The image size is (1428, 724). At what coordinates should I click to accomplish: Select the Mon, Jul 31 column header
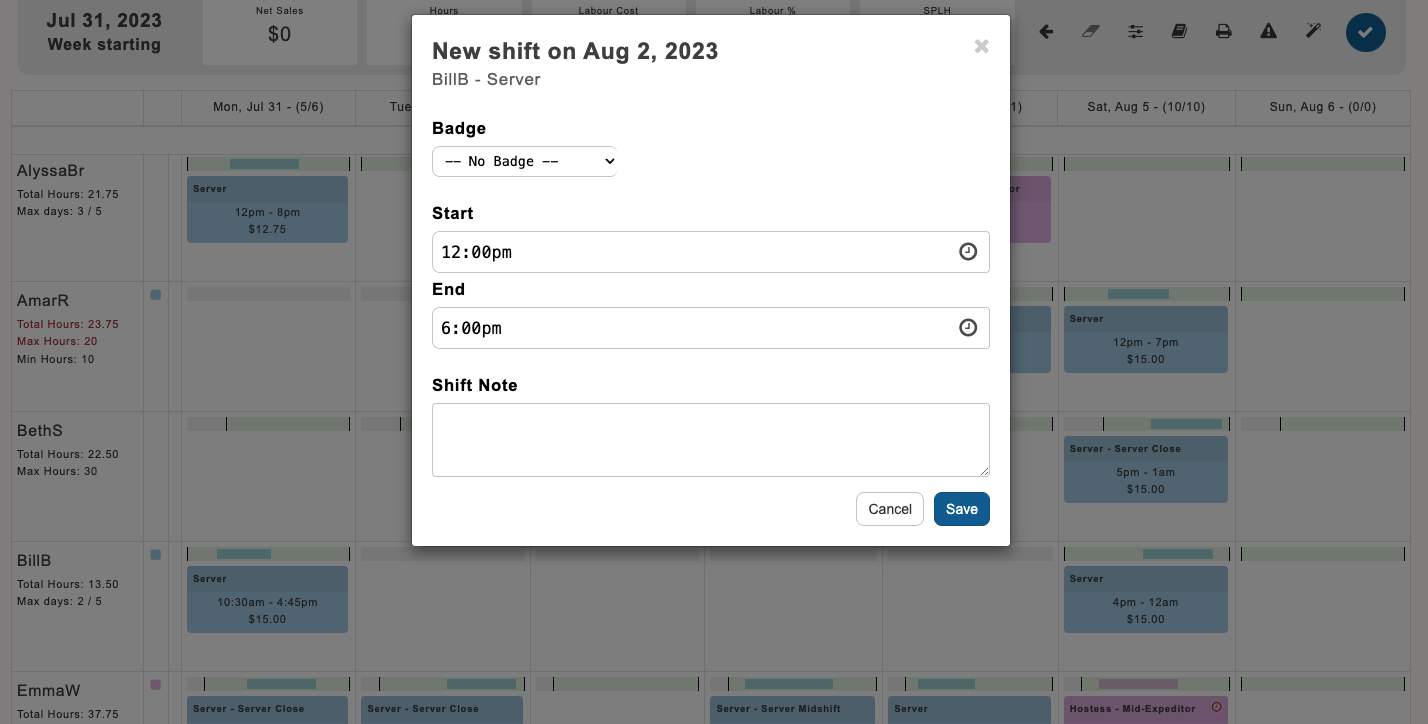pyautogui.click(x=267, y=107)
